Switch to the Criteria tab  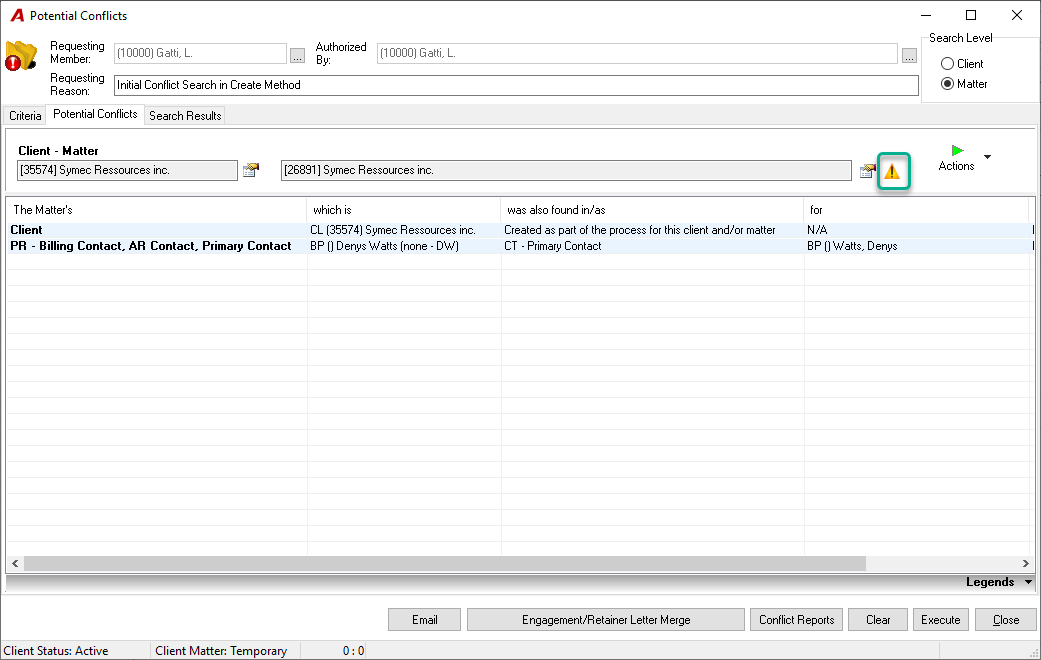tap(25, 116)
